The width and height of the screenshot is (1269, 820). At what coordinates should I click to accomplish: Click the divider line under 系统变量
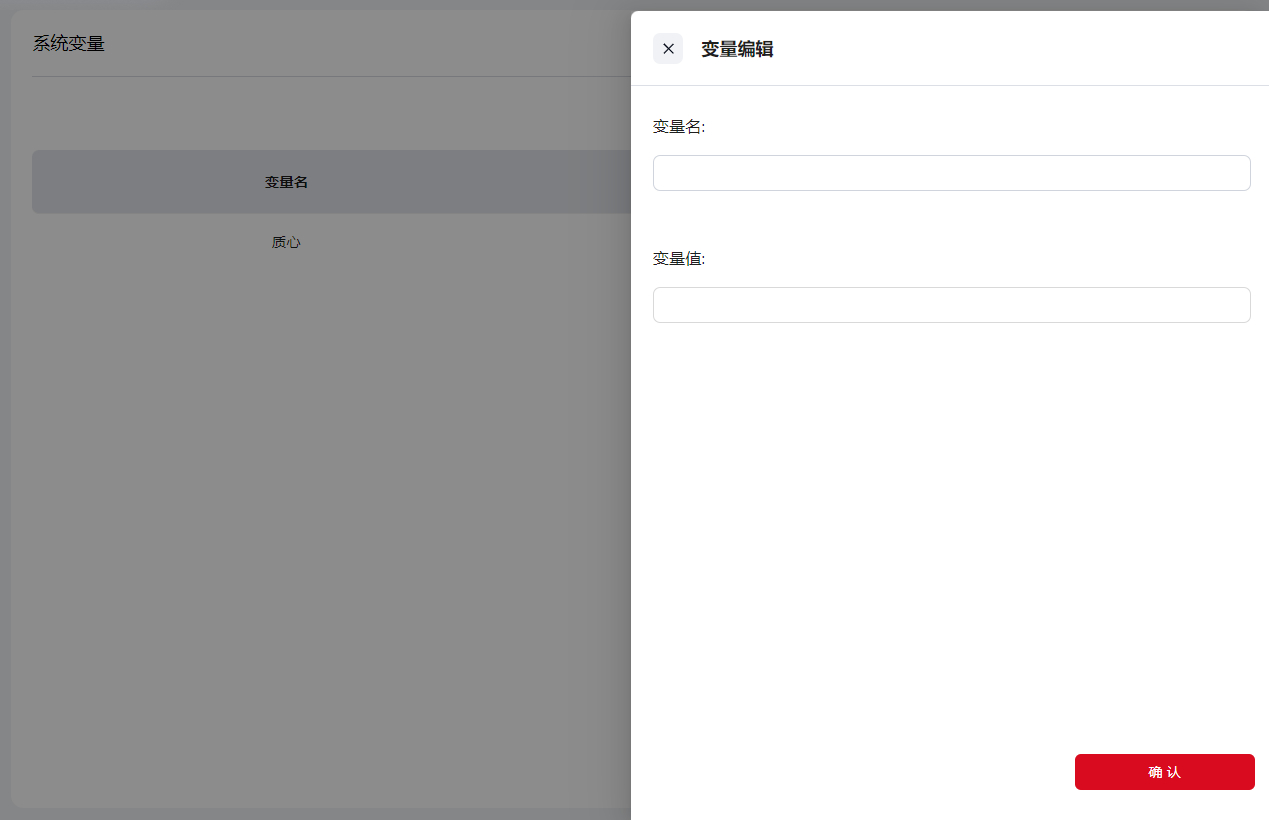pyautogui.click(x=330, y=76)
